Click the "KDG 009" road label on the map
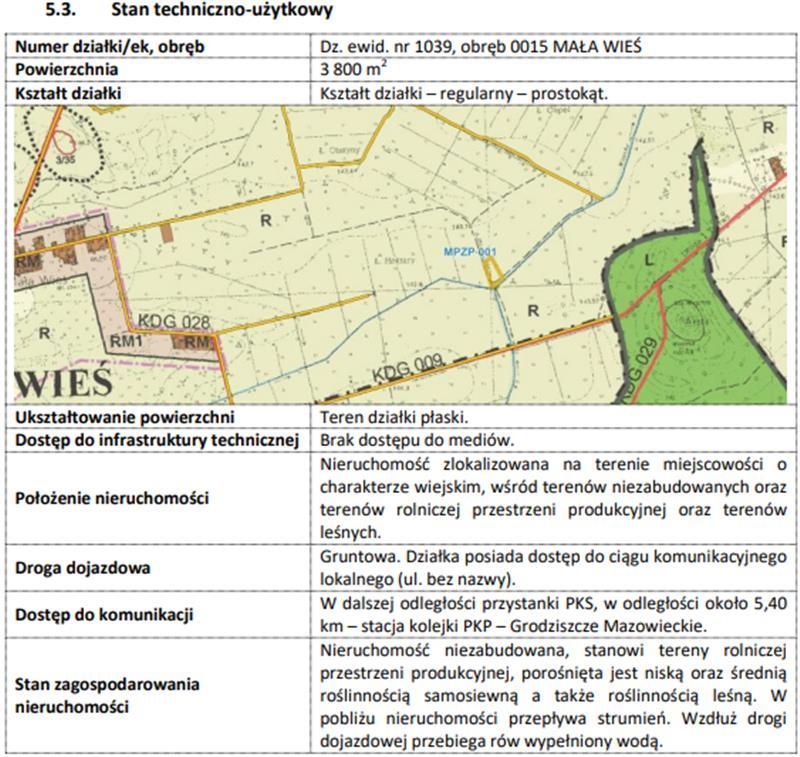 click(x=408, y=368)
